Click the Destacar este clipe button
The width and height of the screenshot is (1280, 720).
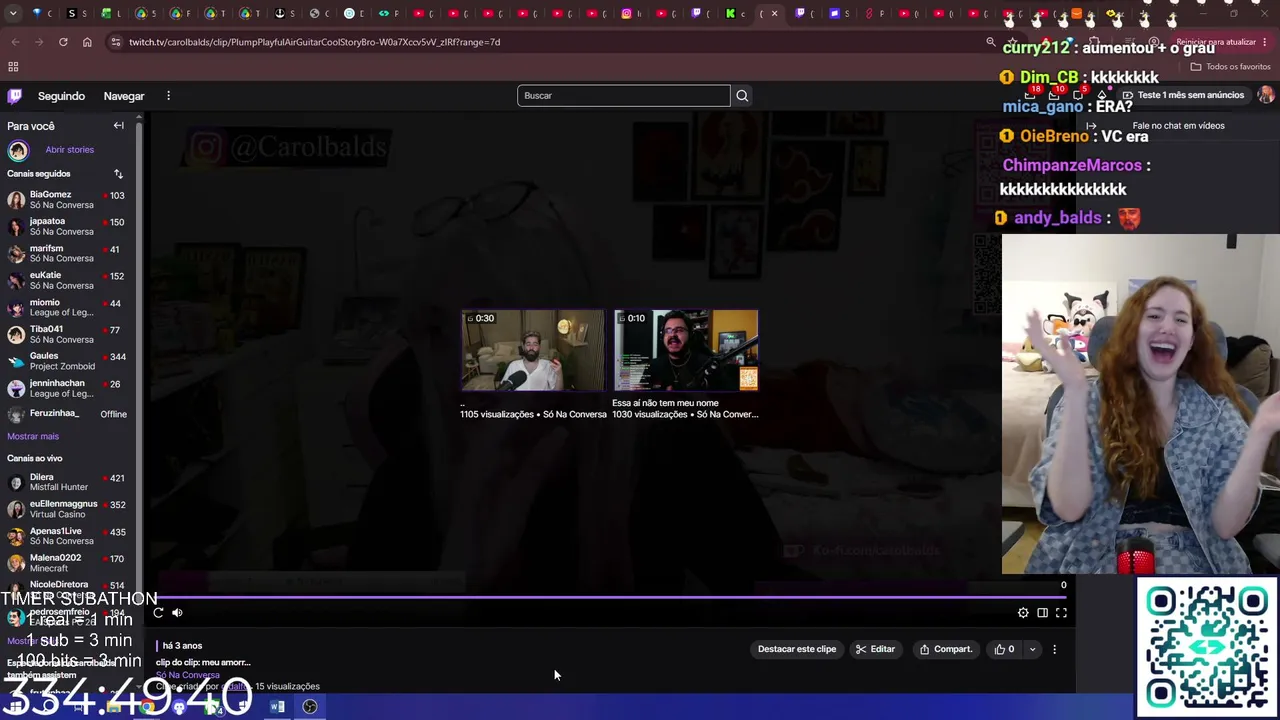[797, 649]
